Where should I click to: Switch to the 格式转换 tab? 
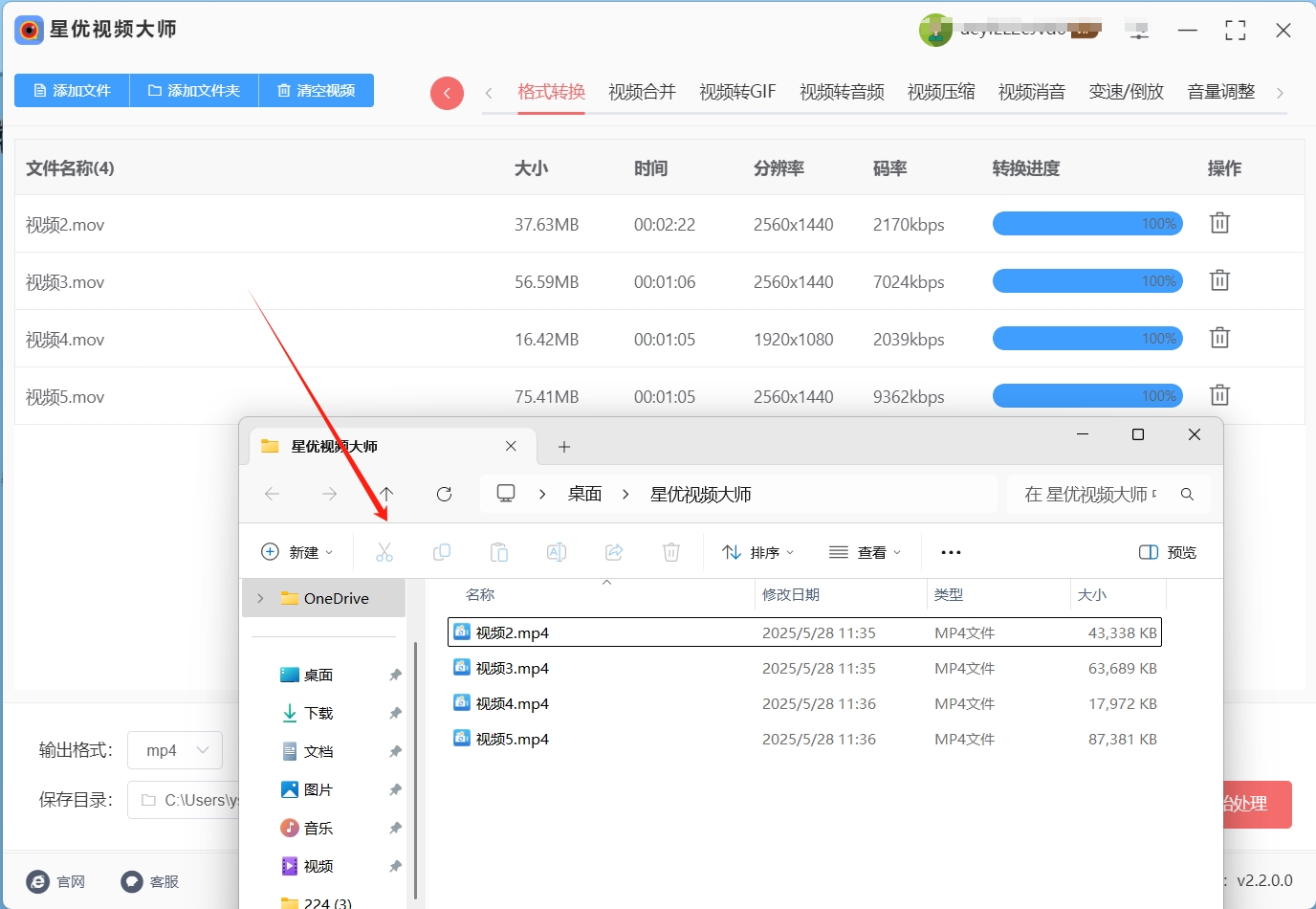pos(551,92)
